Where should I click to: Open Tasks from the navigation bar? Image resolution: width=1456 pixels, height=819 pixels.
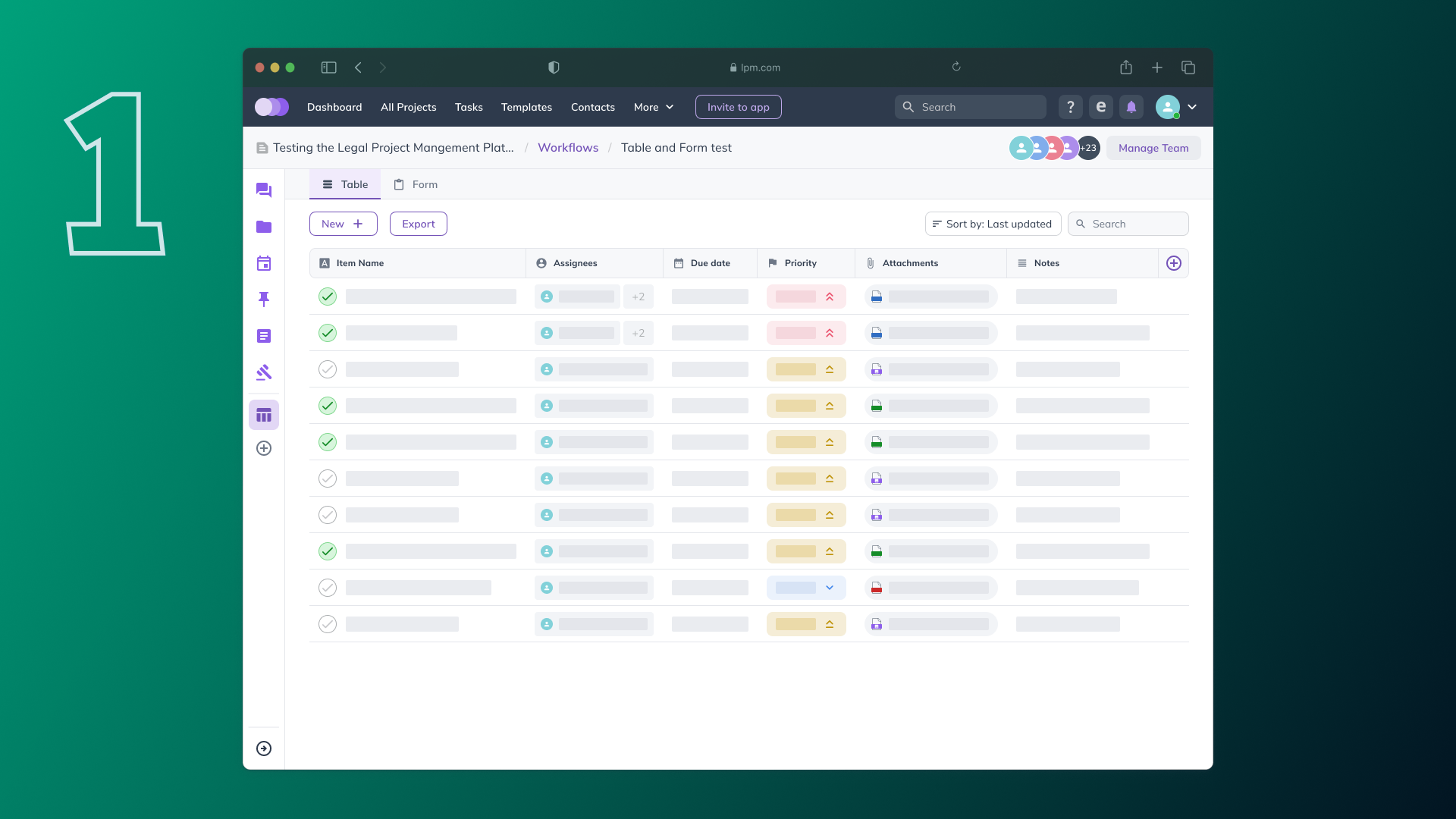[x=469, y=107]
